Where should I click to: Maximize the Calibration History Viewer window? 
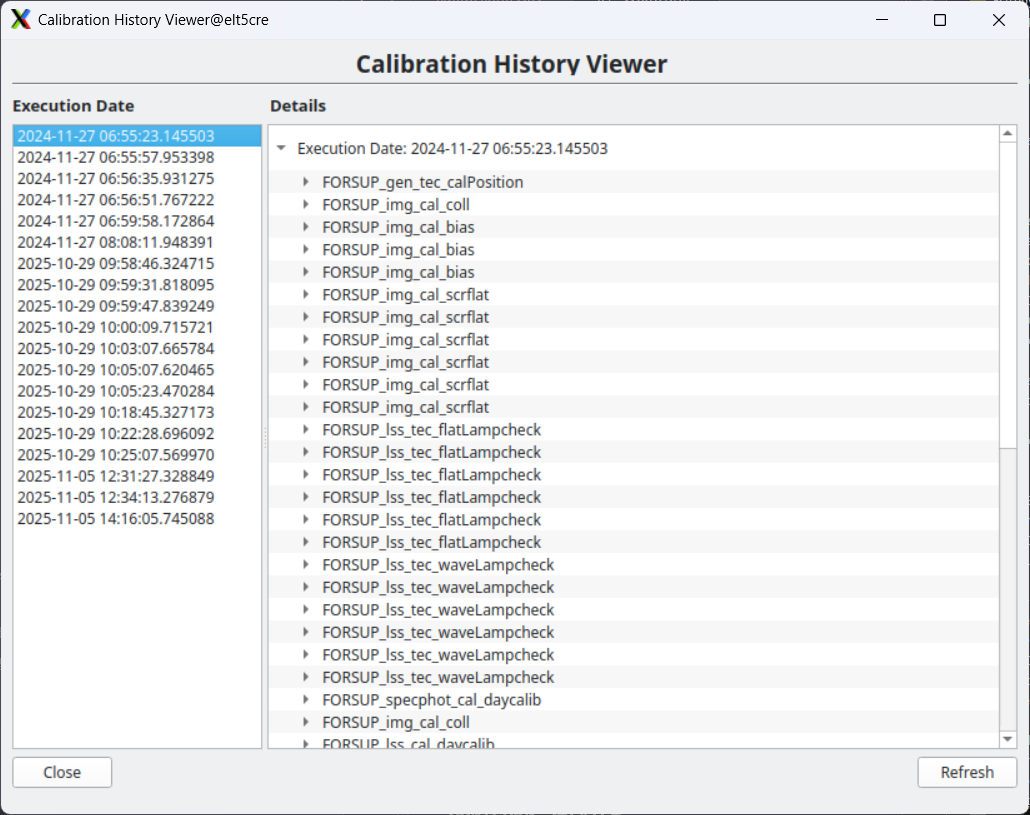[x=940, y=20]
